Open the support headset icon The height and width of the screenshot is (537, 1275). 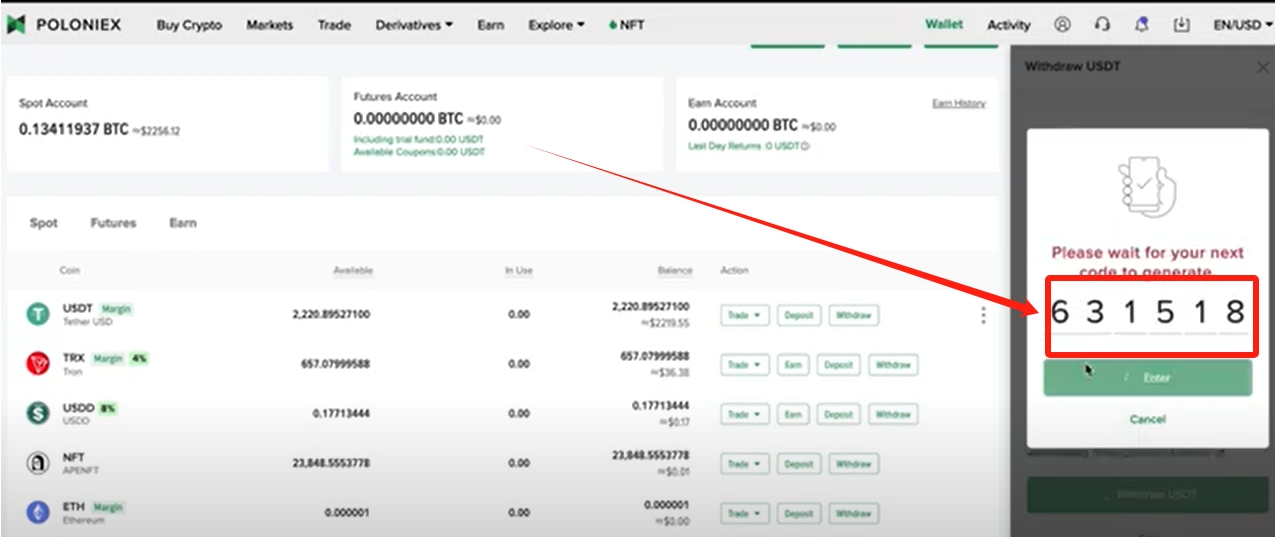1102,25
